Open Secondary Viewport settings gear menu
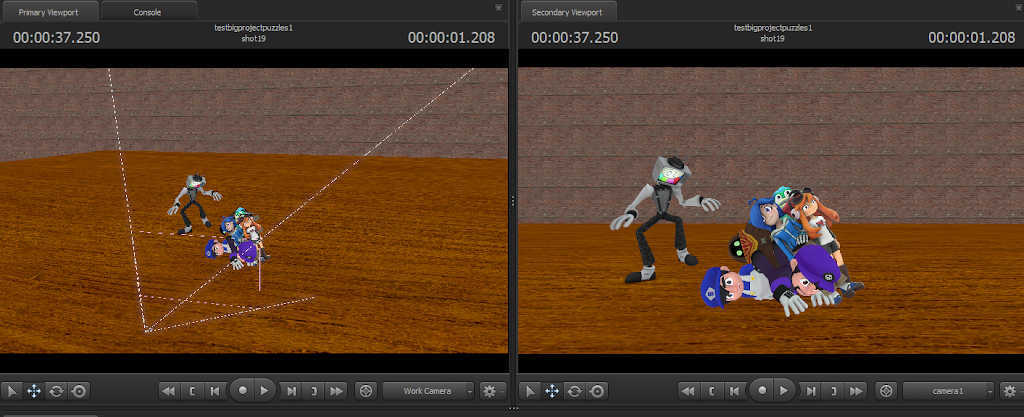 point(1011,391)
